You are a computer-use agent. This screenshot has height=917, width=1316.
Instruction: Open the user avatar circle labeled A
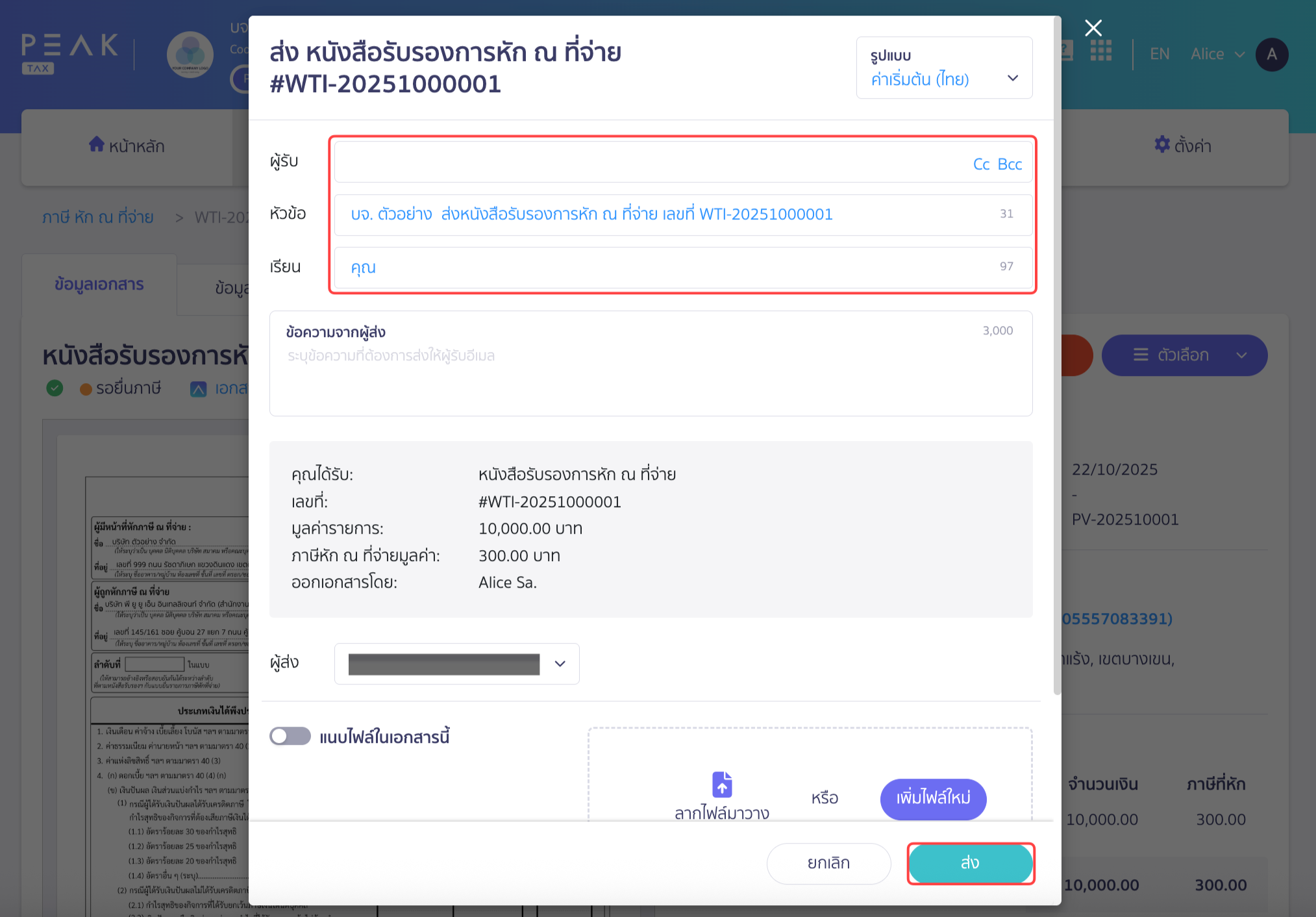[x=1272, y=54]
